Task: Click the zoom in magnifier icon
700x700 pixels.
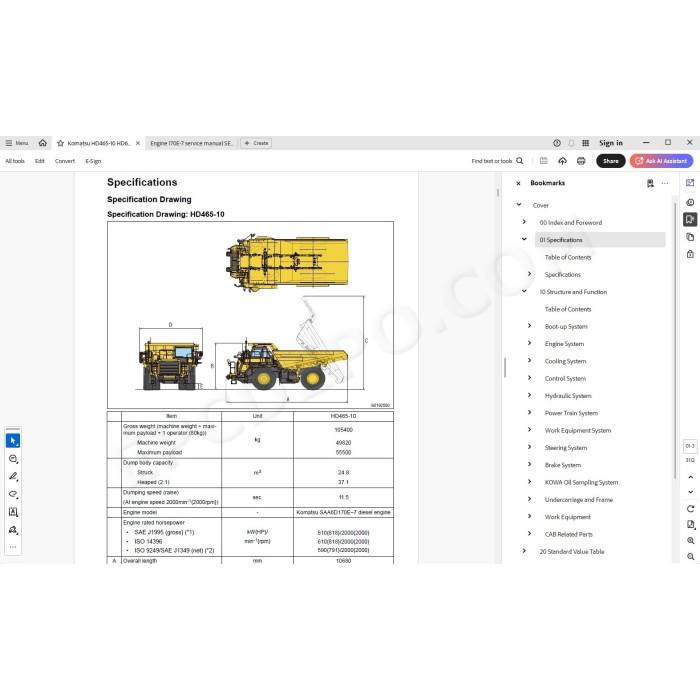Action: click(x=690, y=541)
